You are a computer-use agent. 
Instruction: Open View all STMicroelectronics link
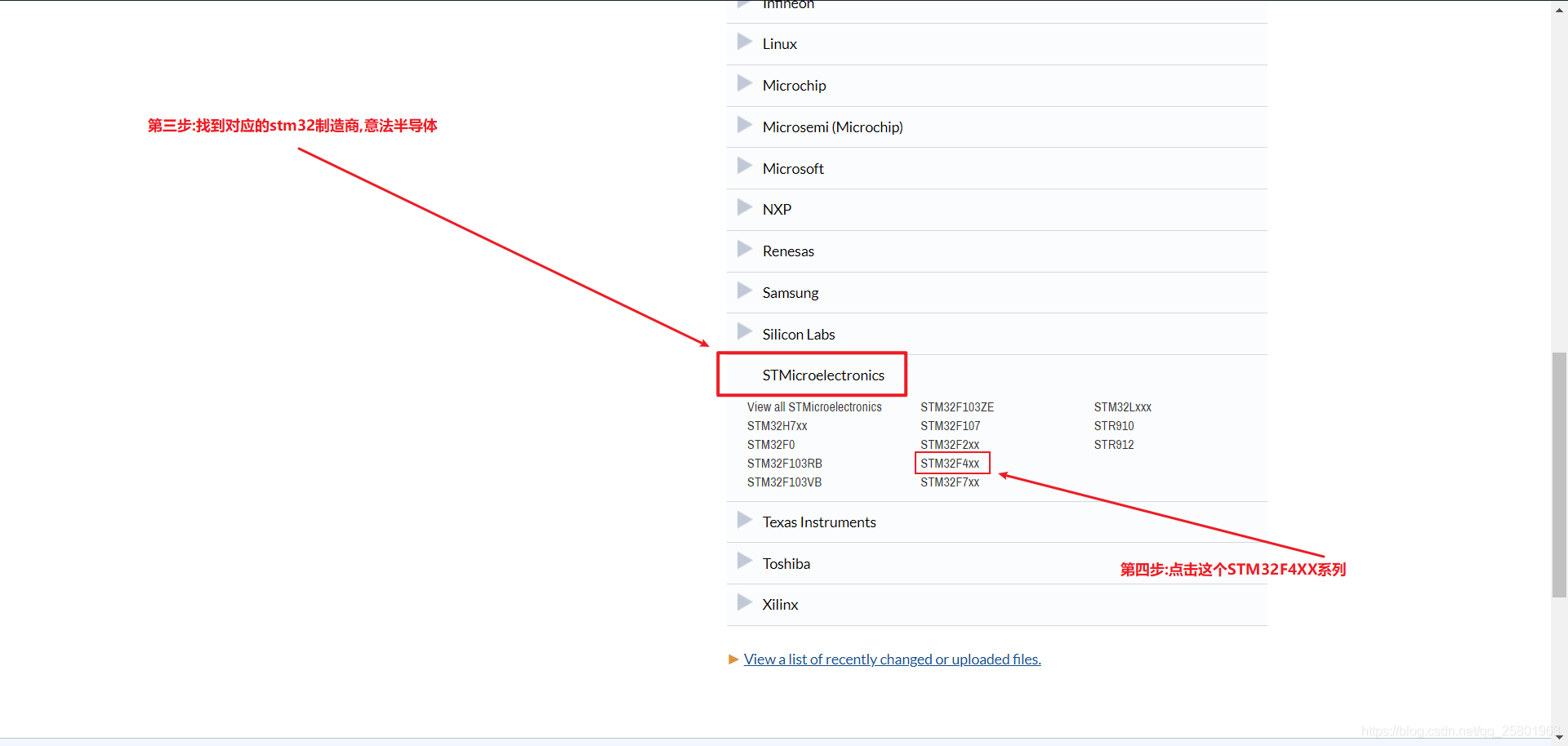(x=814, y=407)
